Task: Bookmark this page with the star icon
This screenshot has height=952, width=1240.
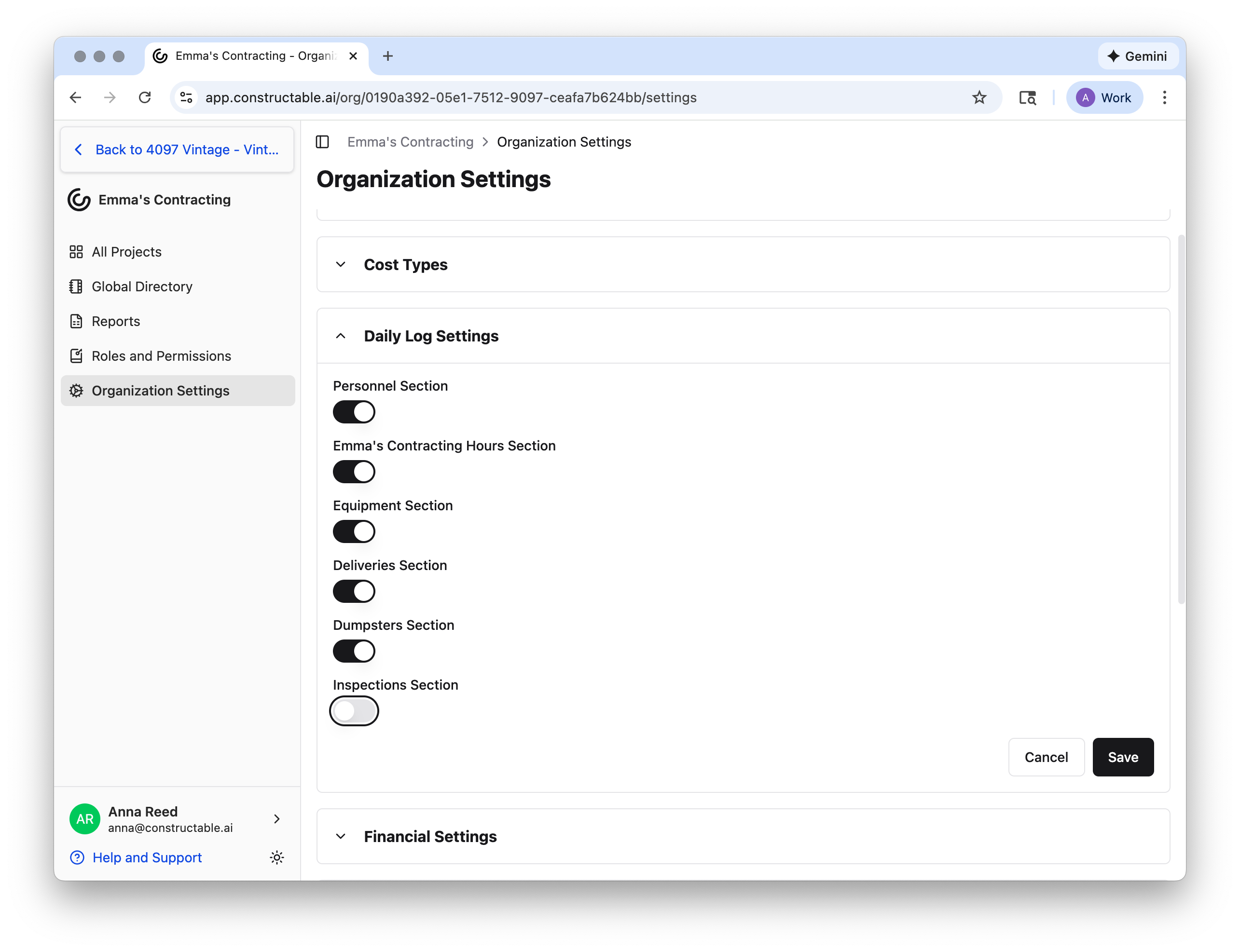Action: pos(979,97)
